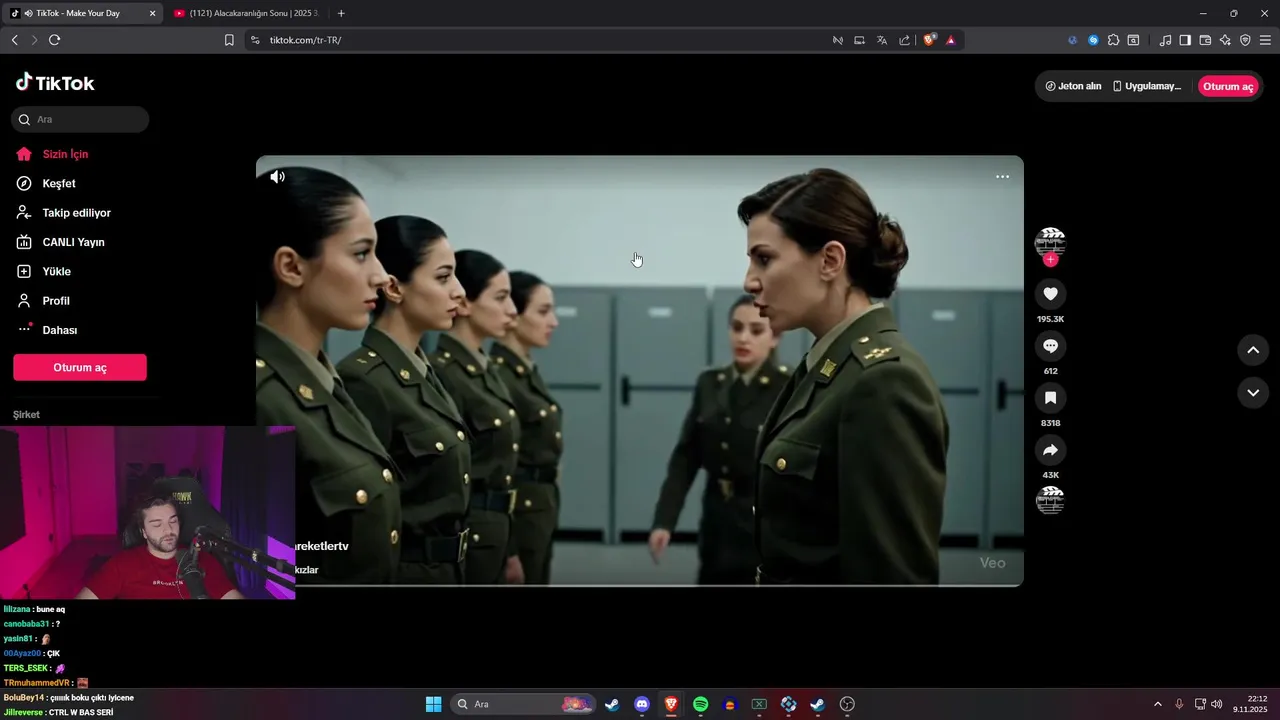1280x720 pixels.
Task: Follow creator via red plus badge
Action: point(1050,260)
